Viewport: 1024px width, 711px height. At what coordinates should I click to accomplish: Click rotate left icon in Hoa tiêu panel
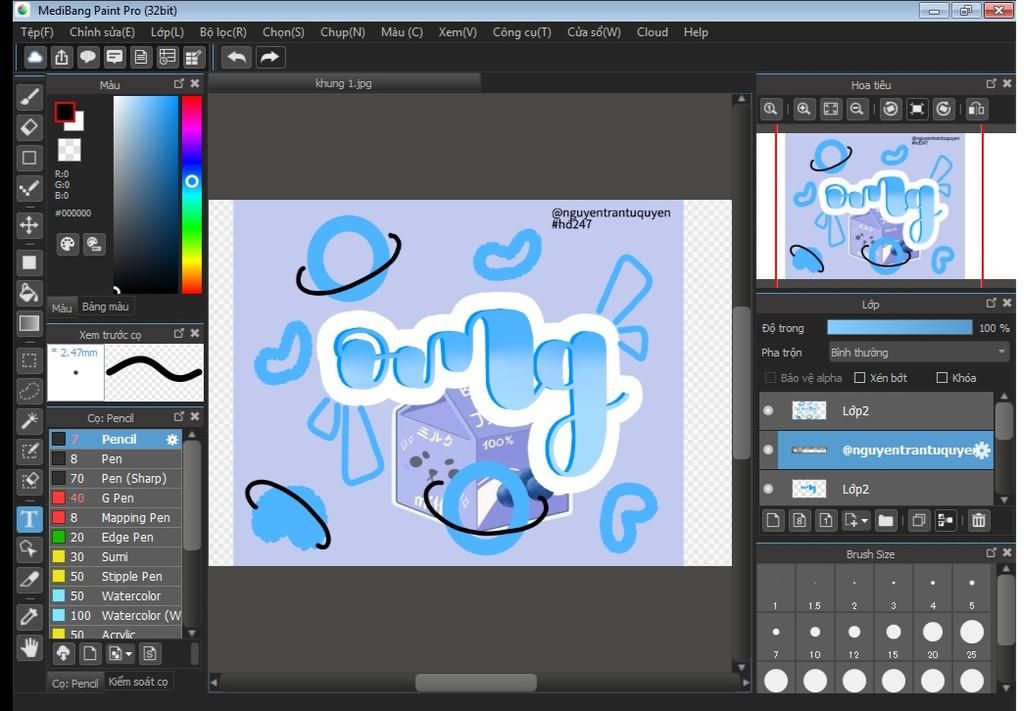pyautogui.click(x=890, y=109)
